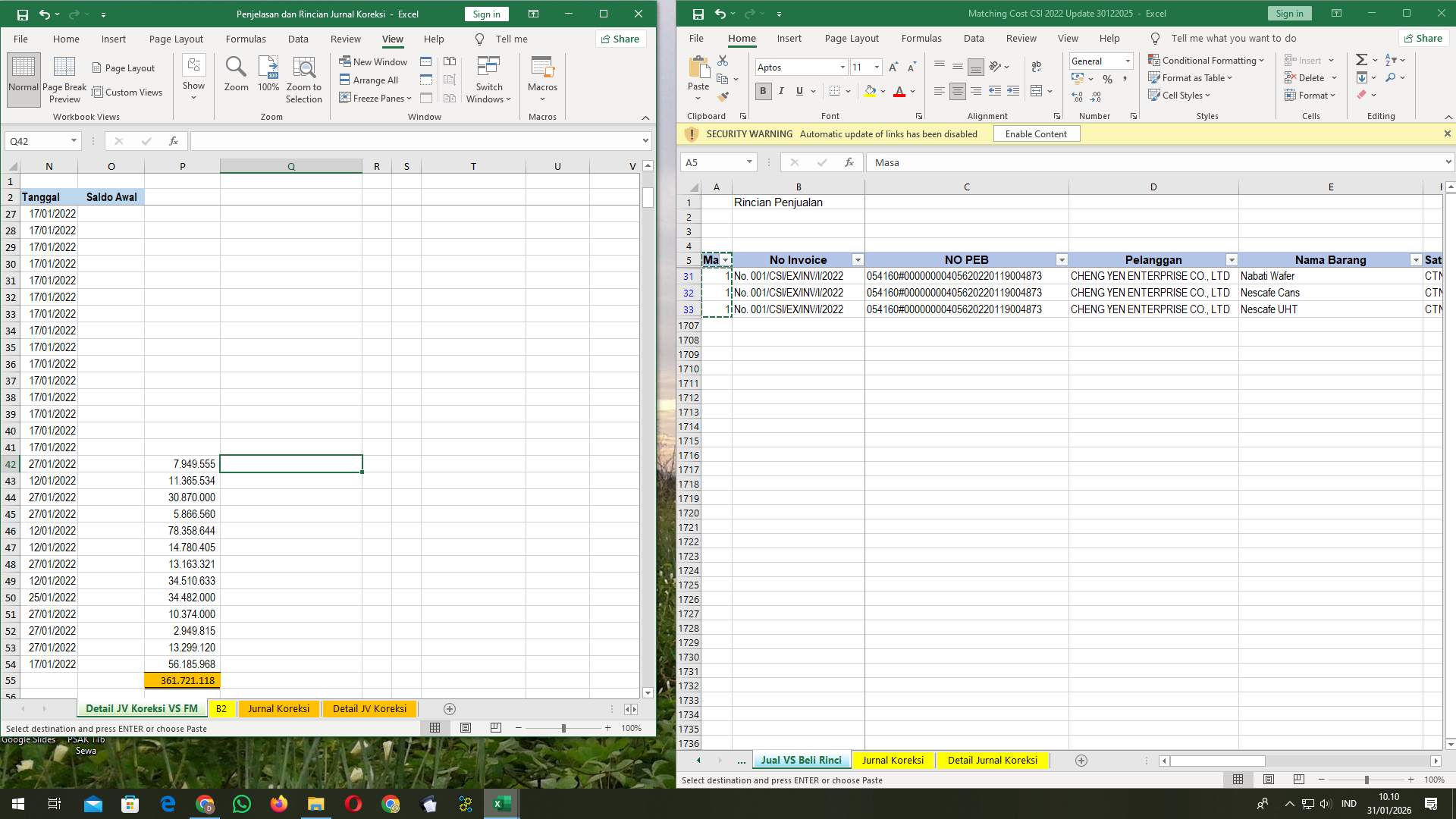Open WhatsApp from the taskbar
The height and width of the screenshot is (819, 1456).
242,803
